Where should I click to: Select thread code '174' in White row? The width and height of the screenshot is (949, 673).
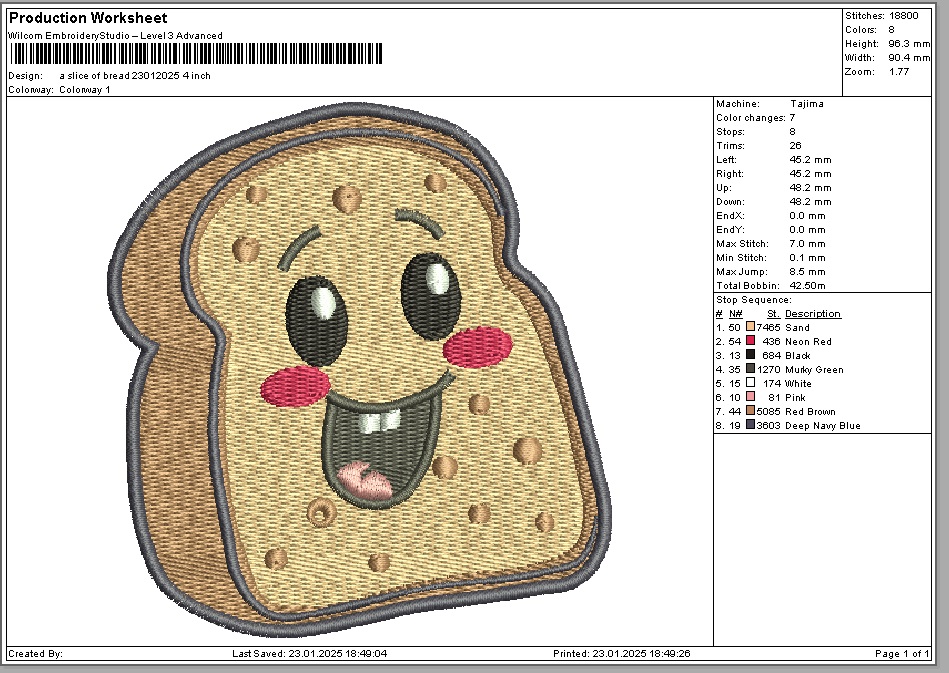tap(772, 383)
